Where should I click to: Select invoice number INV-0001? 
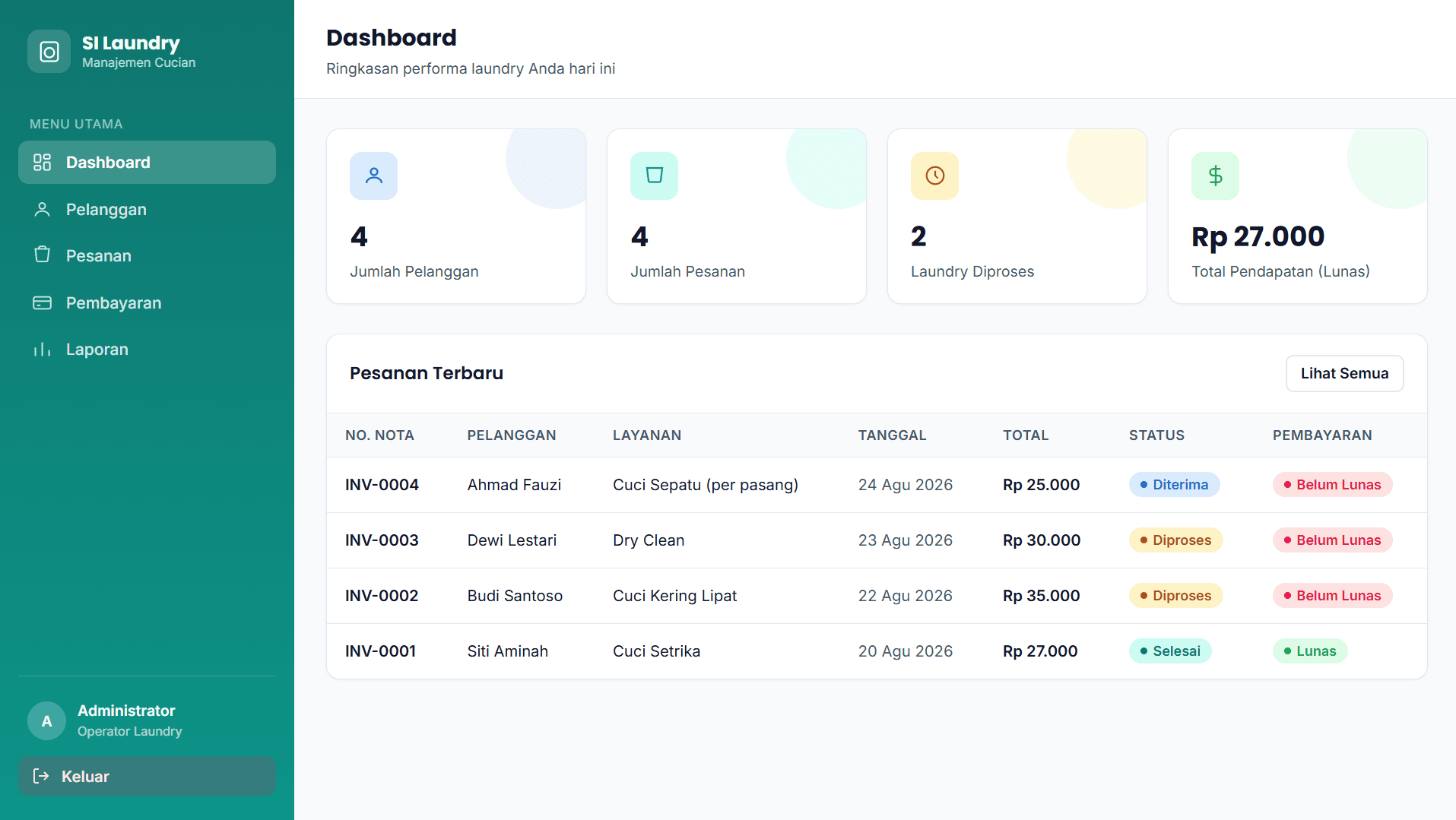coord(380,651)
